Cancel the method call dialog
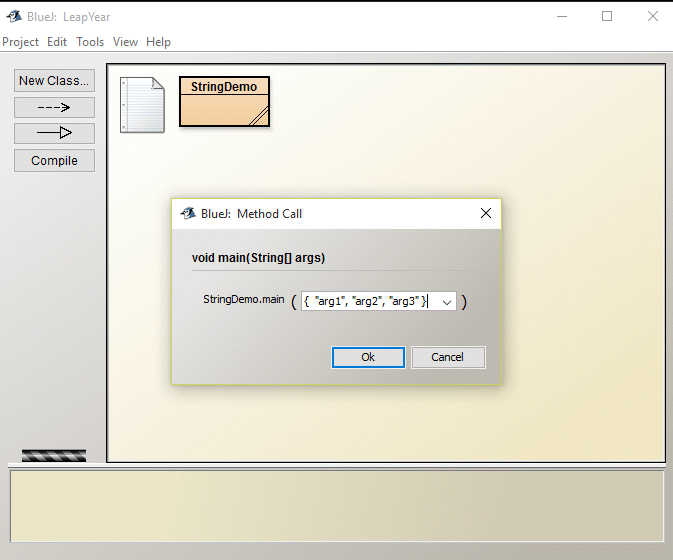The width and height of the screenshot is (673, 560). click(447, 357)
